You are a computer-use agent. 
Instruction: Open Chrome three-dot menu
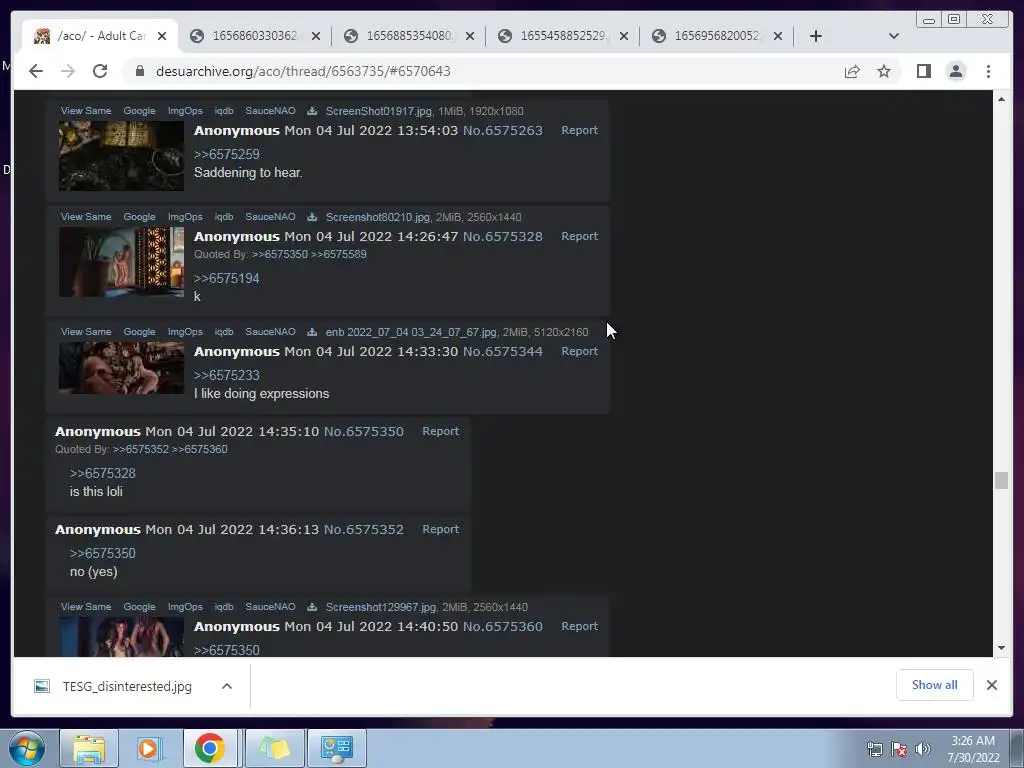[988, 71]
